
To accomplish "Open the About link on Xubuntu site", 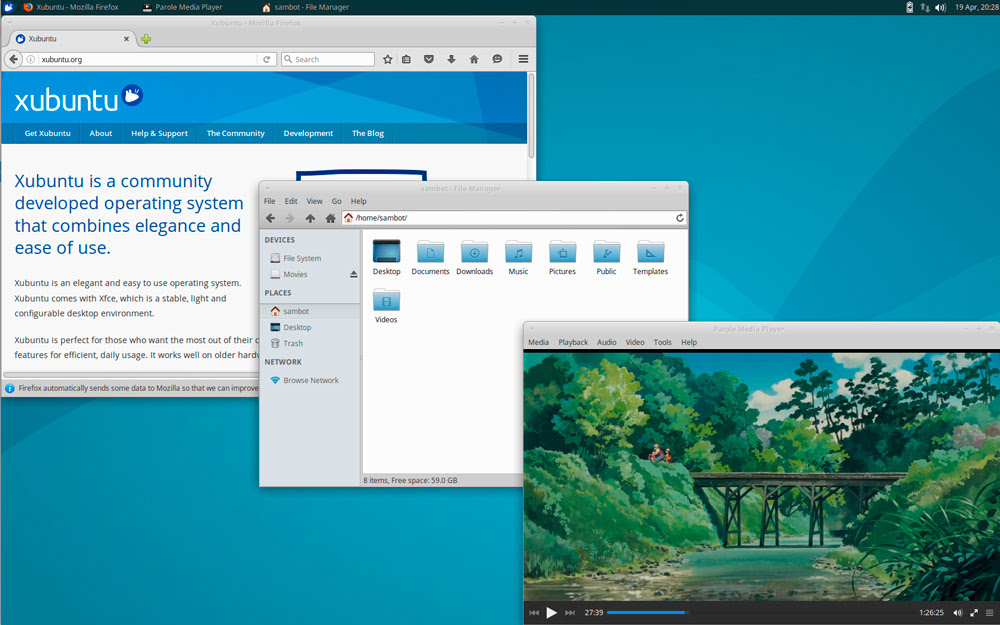I will pyautogui.click(x=101, y=133).
